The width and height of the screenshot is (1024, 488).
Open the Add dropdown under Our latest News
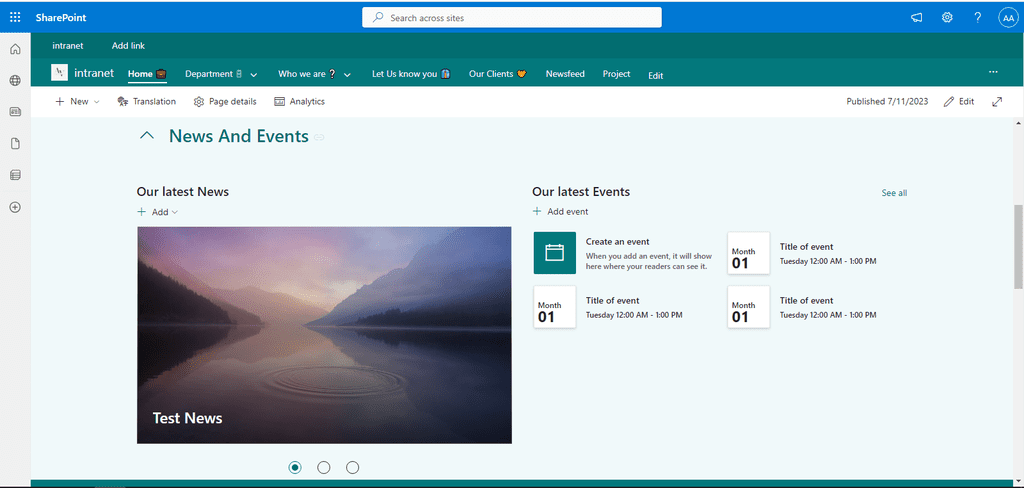coord(157,212)
